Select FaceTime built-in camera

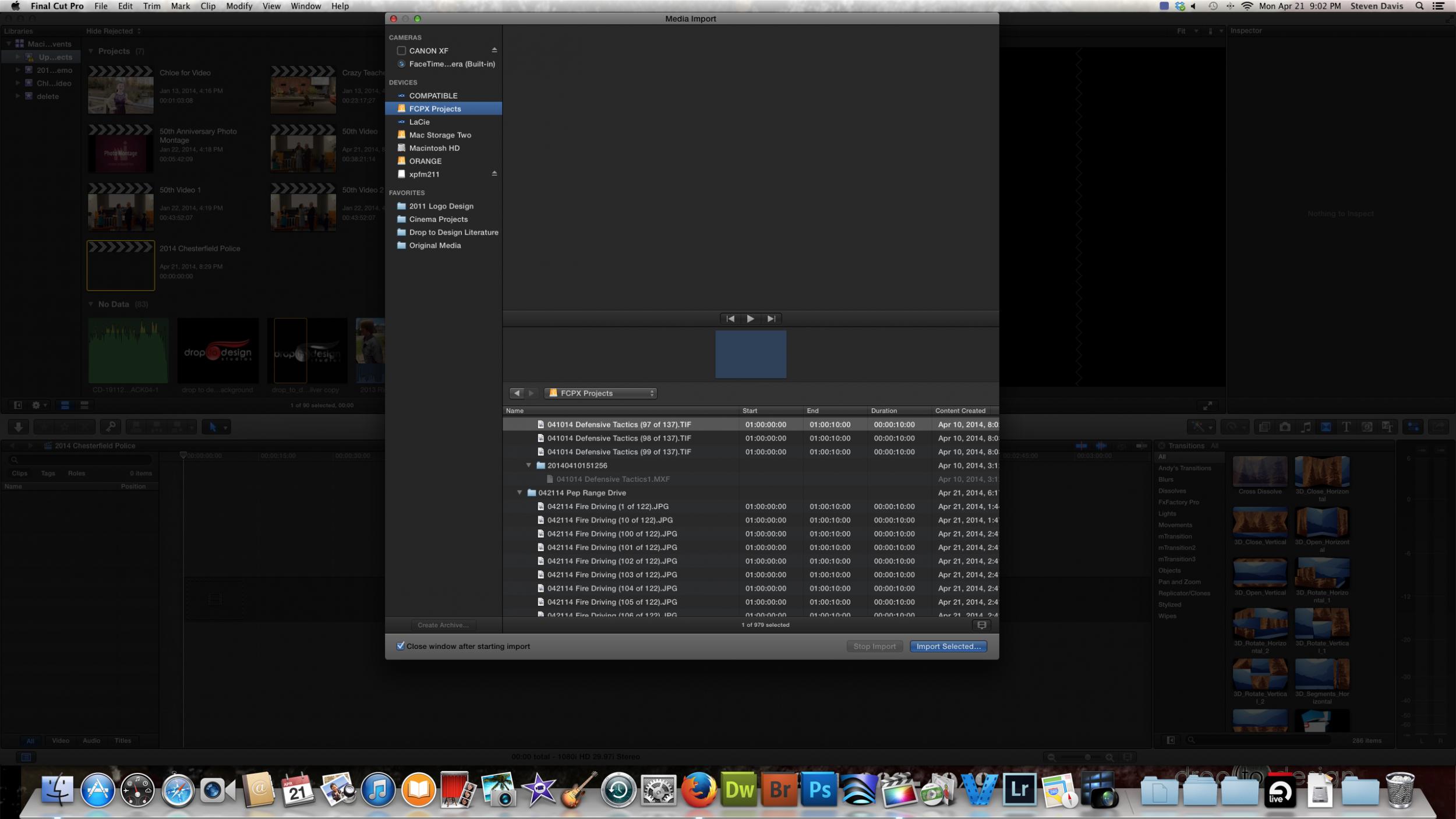[x=451, y=64]
